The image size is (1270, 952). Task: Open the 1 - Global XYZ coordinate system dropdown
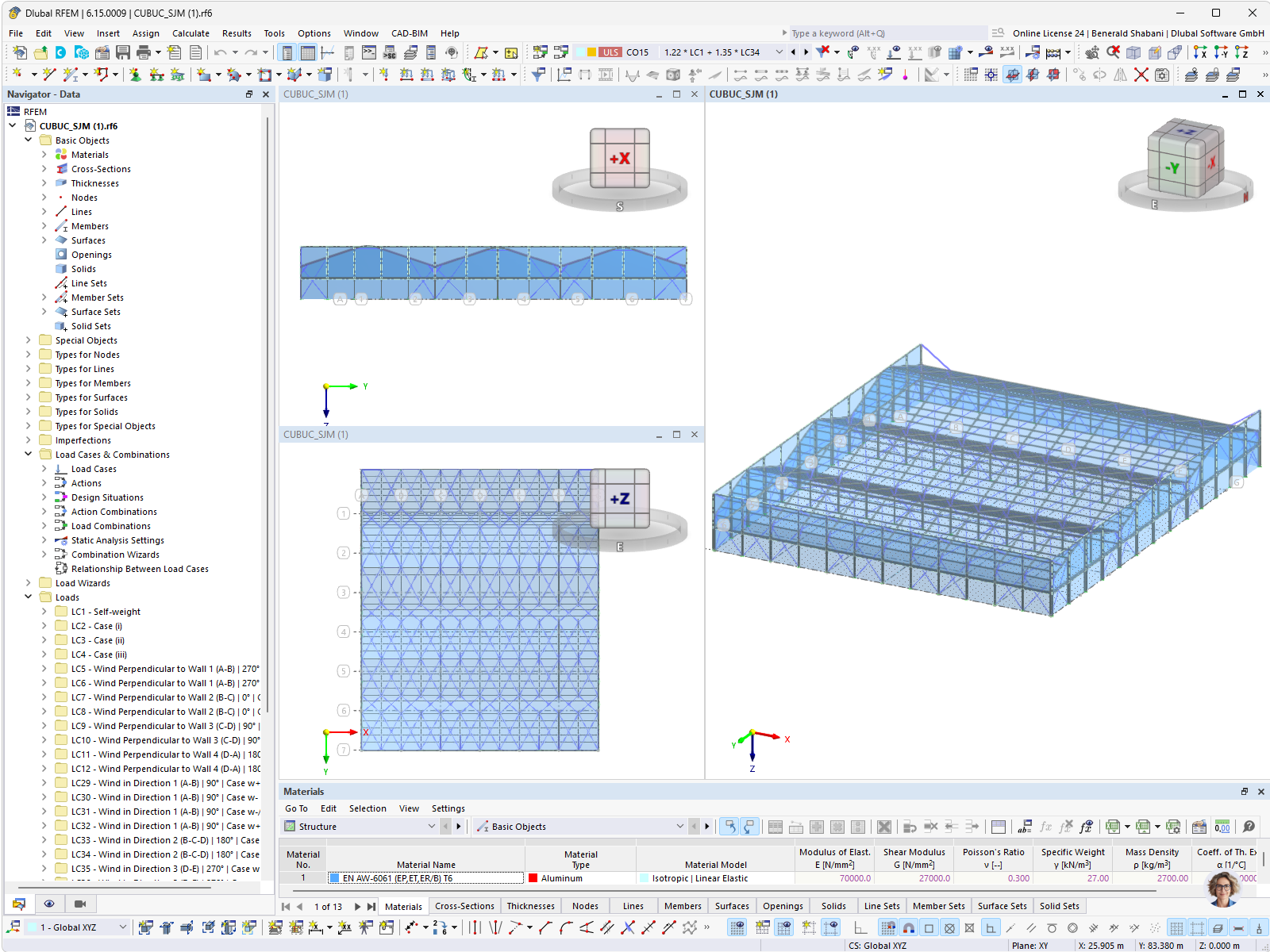[x=123, y=927]
